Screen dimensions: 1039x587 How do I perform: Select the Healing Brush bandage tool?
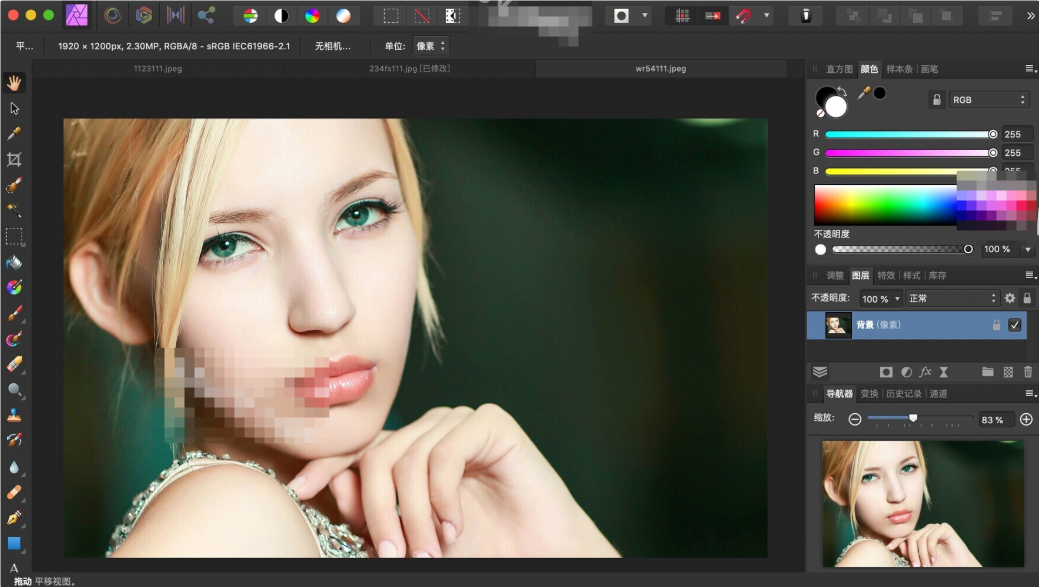point(14,492)
